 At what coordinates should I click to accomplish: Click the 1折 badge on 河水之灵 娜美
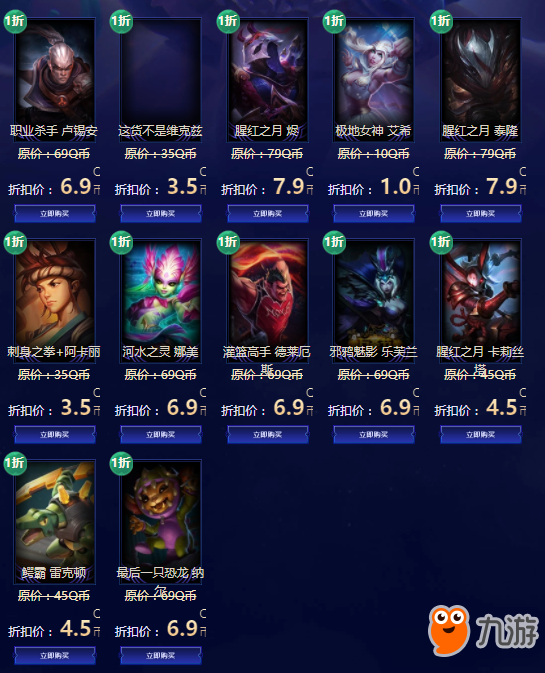click(121, 242)
